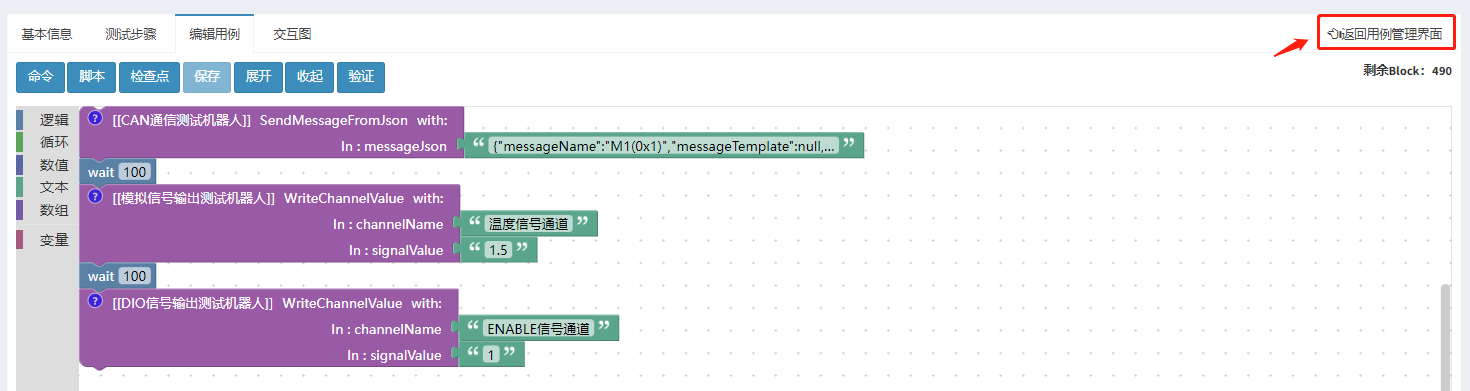Edit the 温度信号通道 text field
This screenshot has width=1470, height=391.
point(528,224)
